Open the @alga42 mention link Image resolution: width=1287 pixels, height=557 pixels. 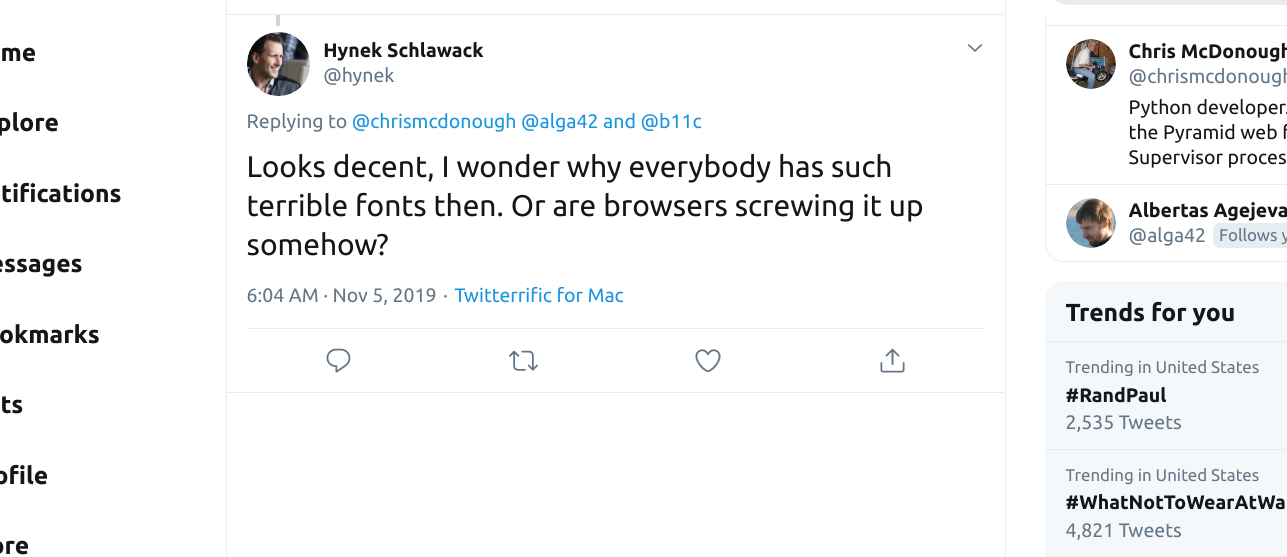click(560, 122)
